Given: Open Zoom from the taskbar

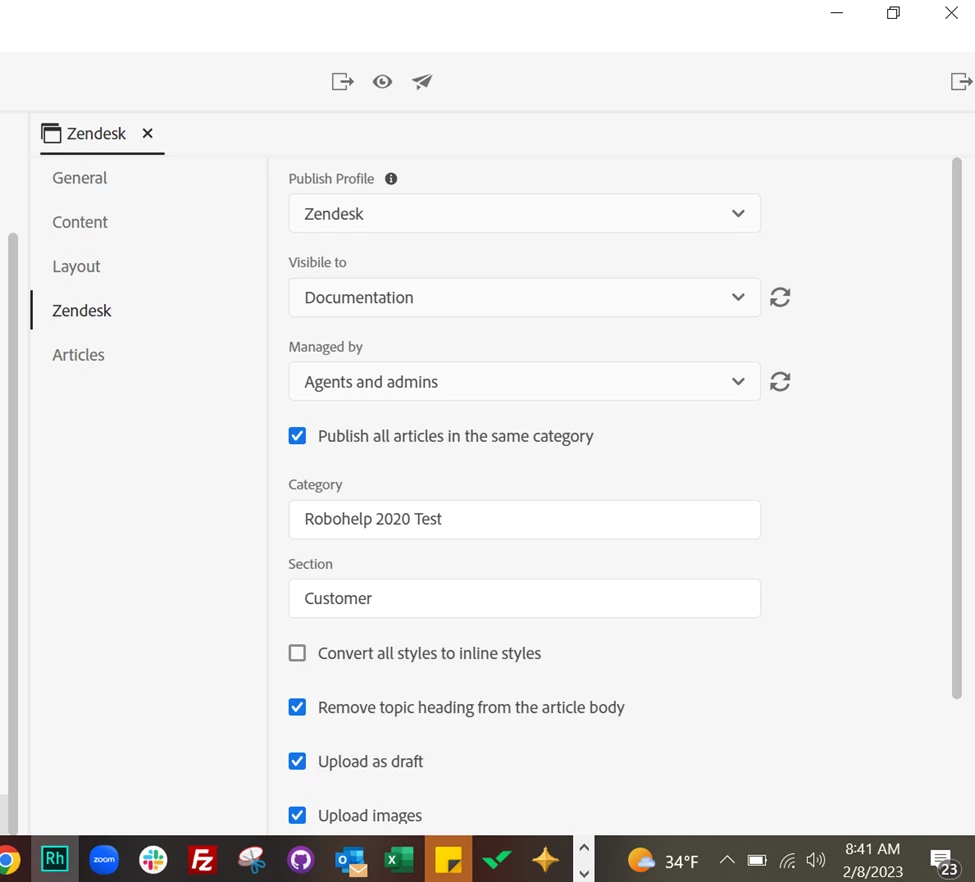Looking at the screenshot, I should (x=104, y=860).
